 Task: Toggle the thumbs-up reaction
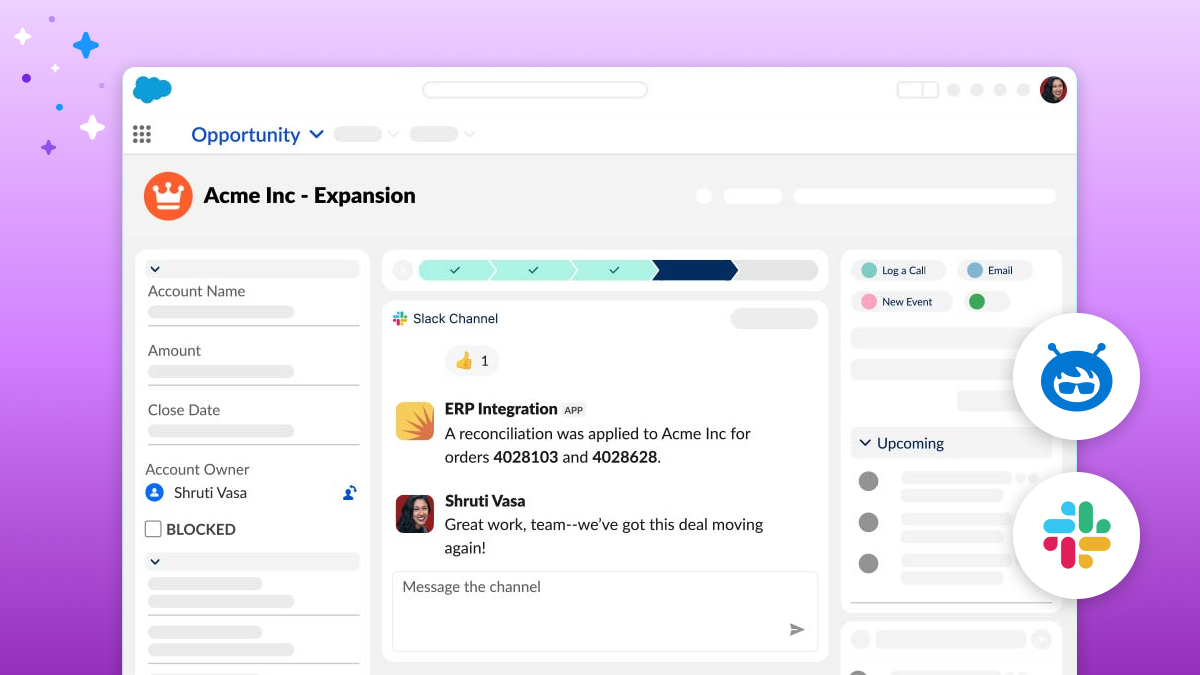coord(471,361)
